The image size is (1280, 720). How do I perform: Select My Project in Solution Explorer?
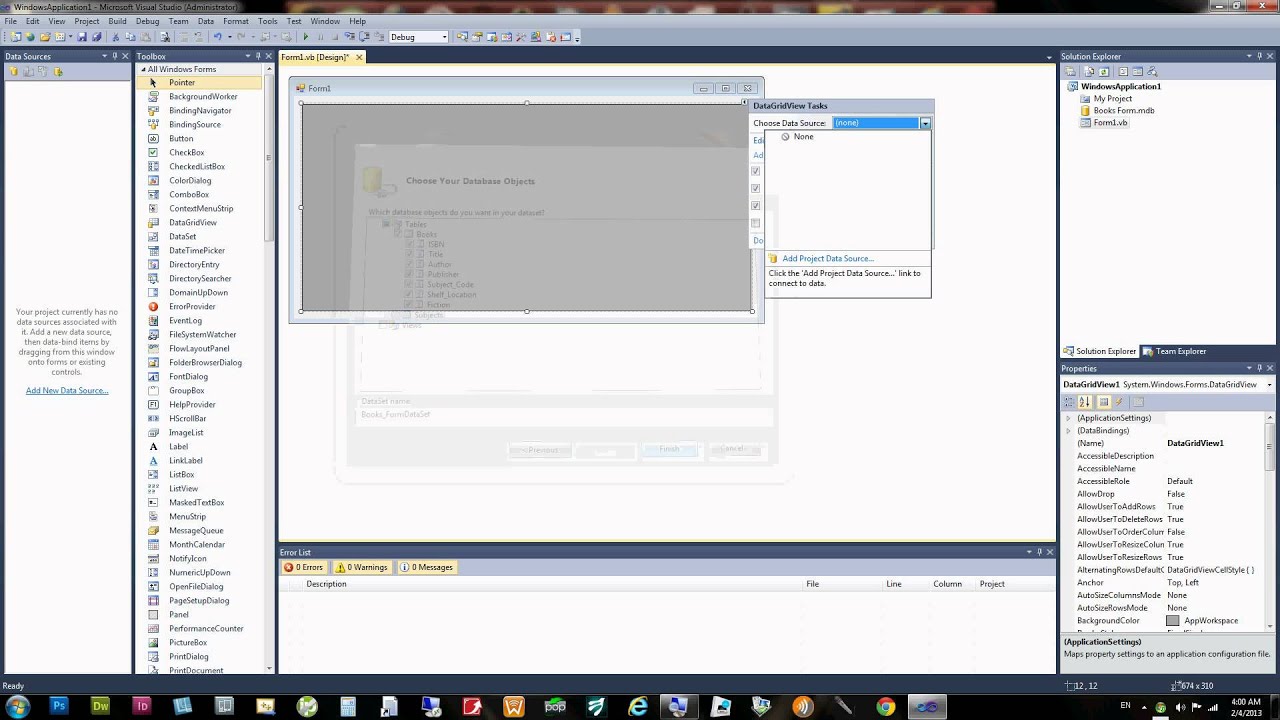pos(1112,99)
